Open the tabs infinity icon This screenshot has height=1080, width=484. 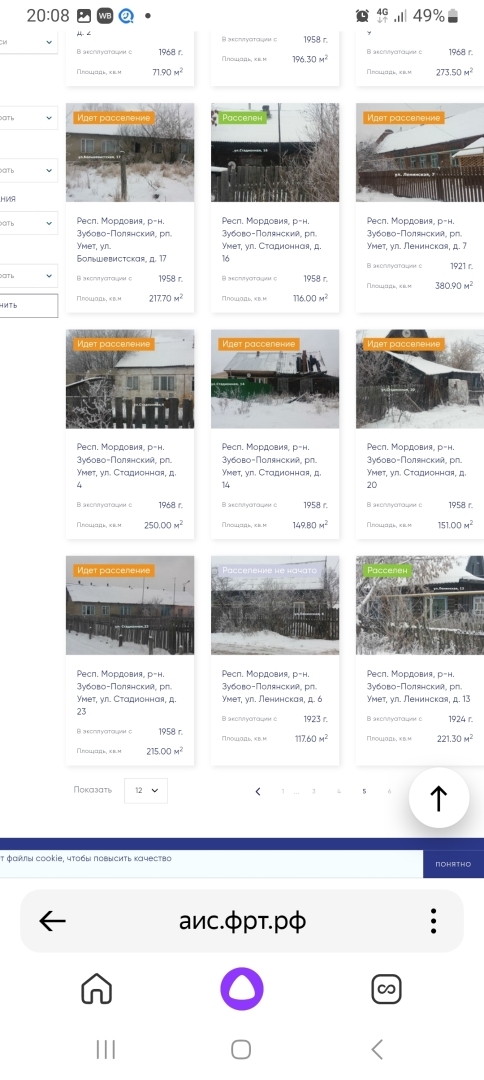click(386, 989)
